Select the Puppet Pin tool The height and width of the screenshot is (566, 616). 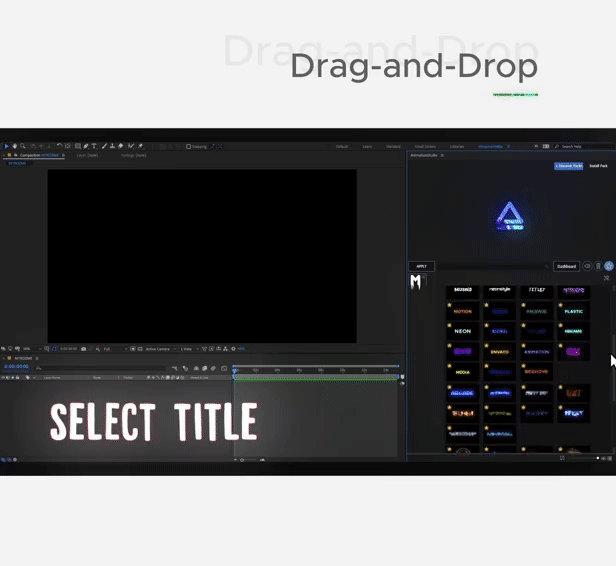coord(141,146)
